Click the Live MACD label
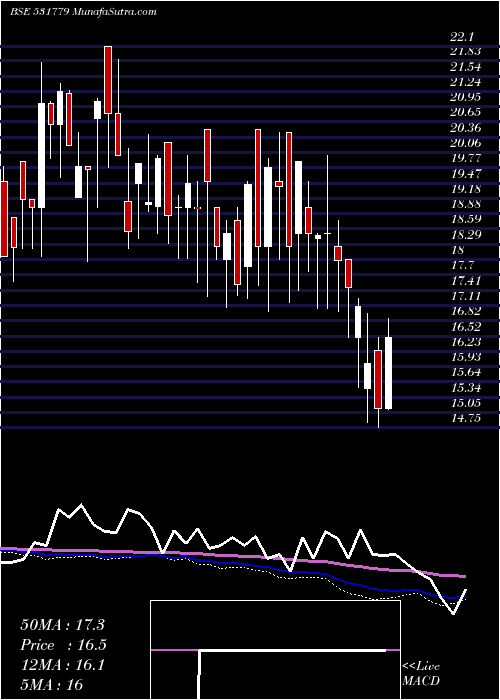Screen dimensions: 500x700 coord(421,674)
